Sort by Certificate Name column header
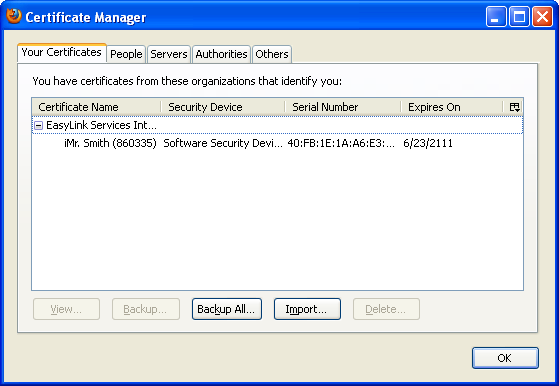Image resolution: width=559 pixels, height=386 pixels. (96, 107)
